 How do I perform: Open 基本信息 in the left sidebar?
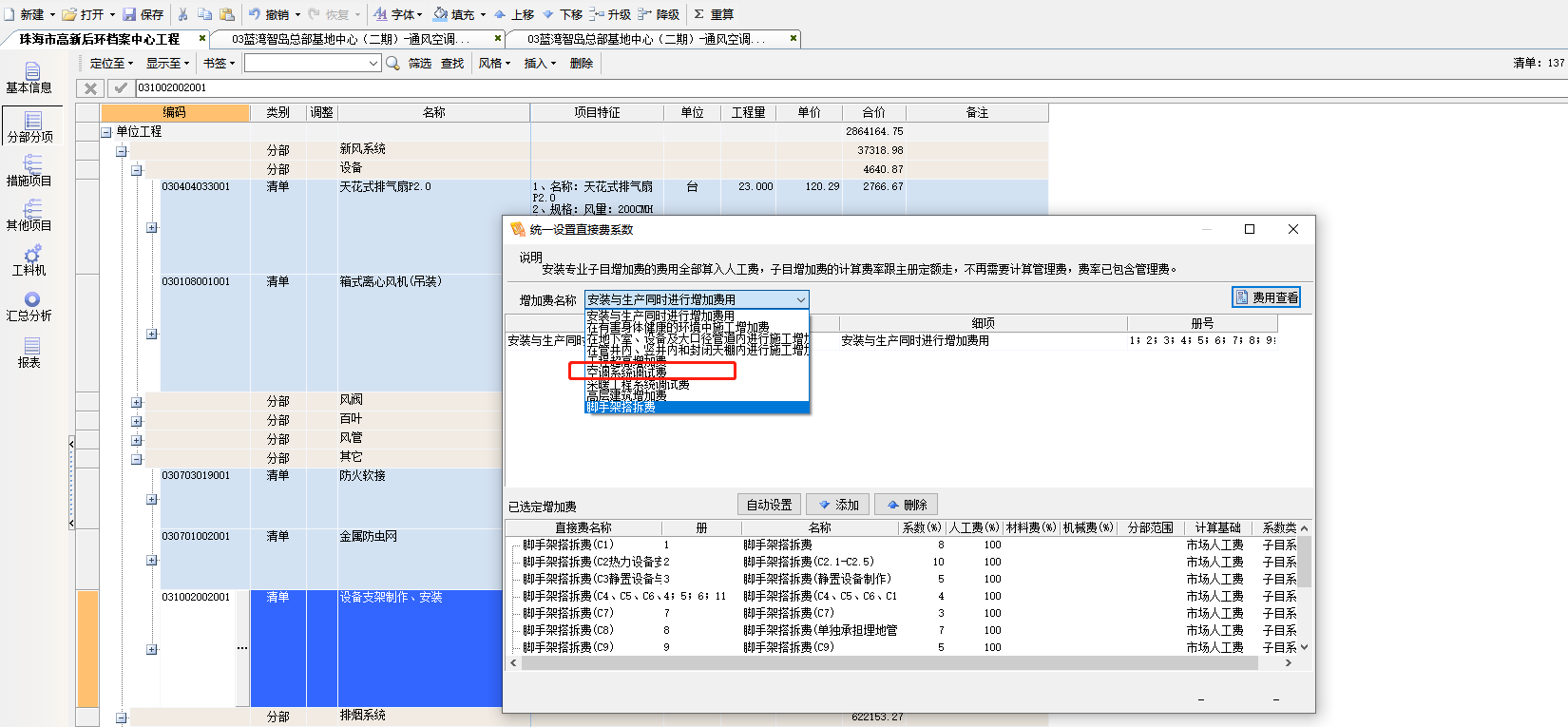coord(29,78)
